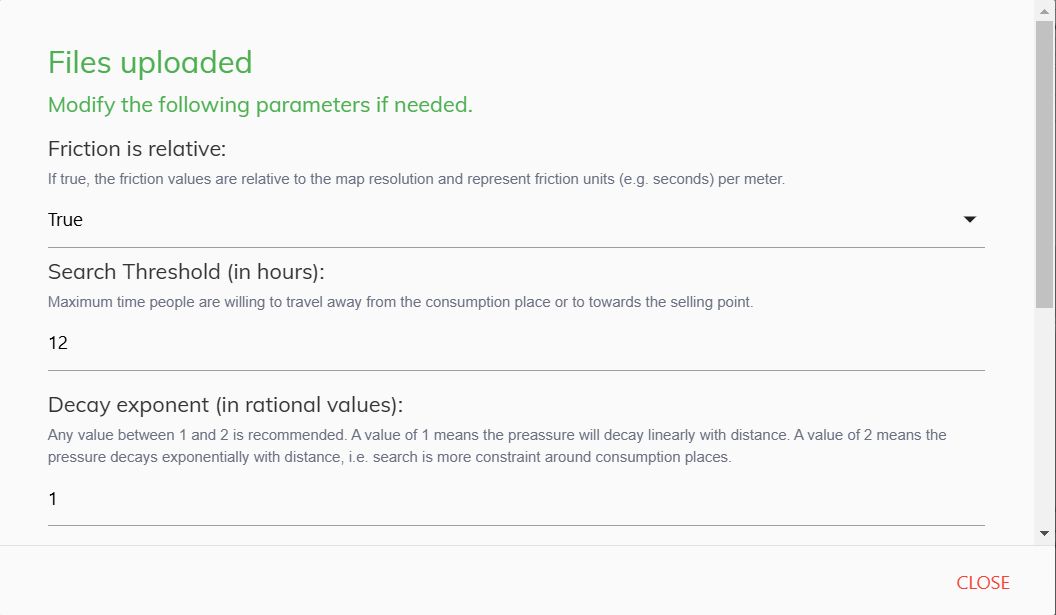
Task: Click the 'Any value between 1 and 2' sentence
Action: click(300, 435)
